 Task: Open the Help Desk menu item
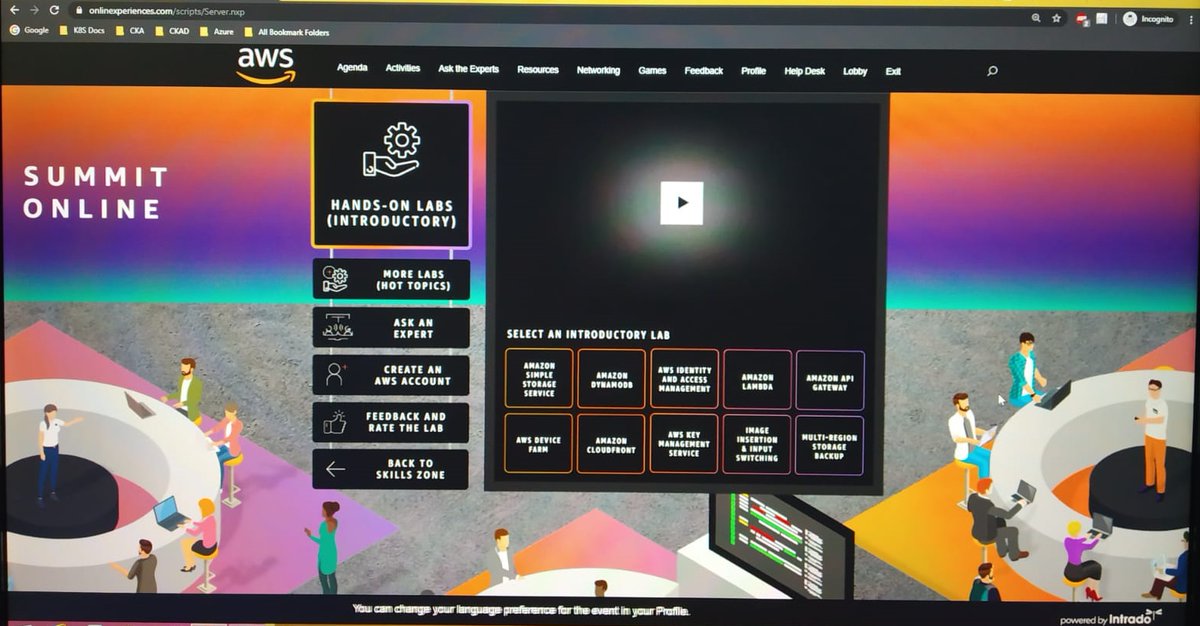(805, 71)
